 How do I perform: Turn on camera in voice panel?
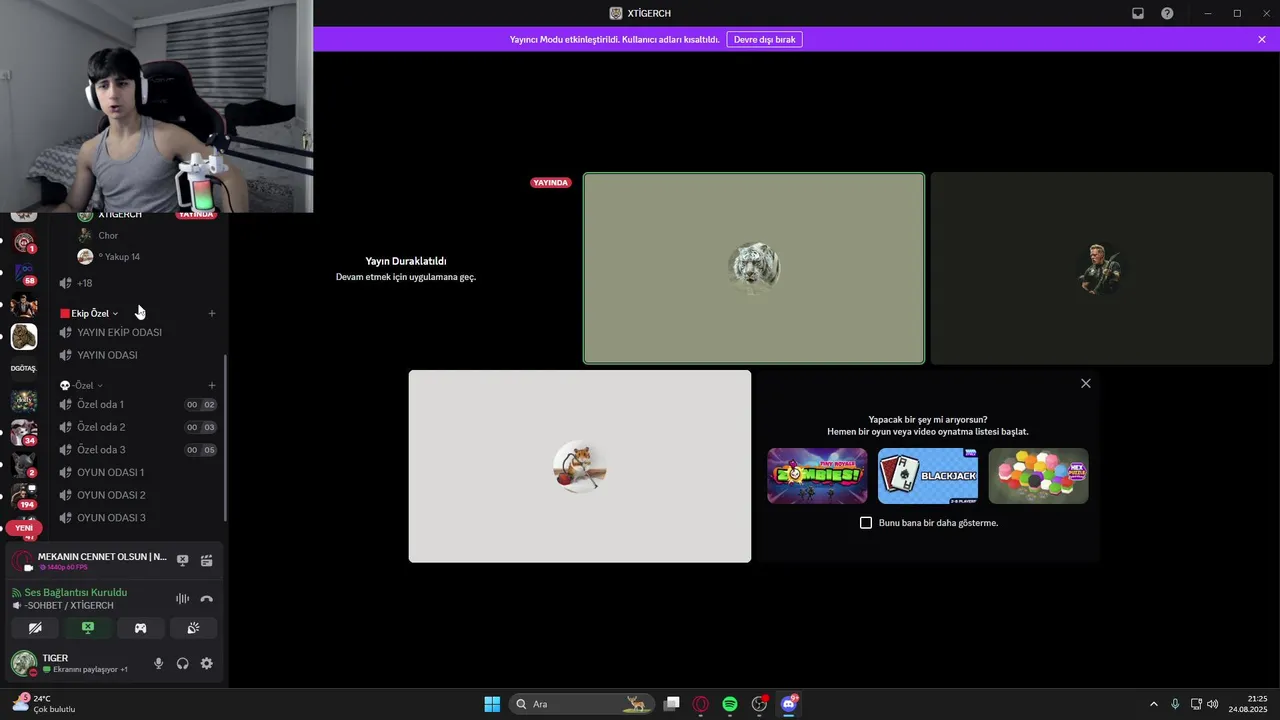[35, 628]
